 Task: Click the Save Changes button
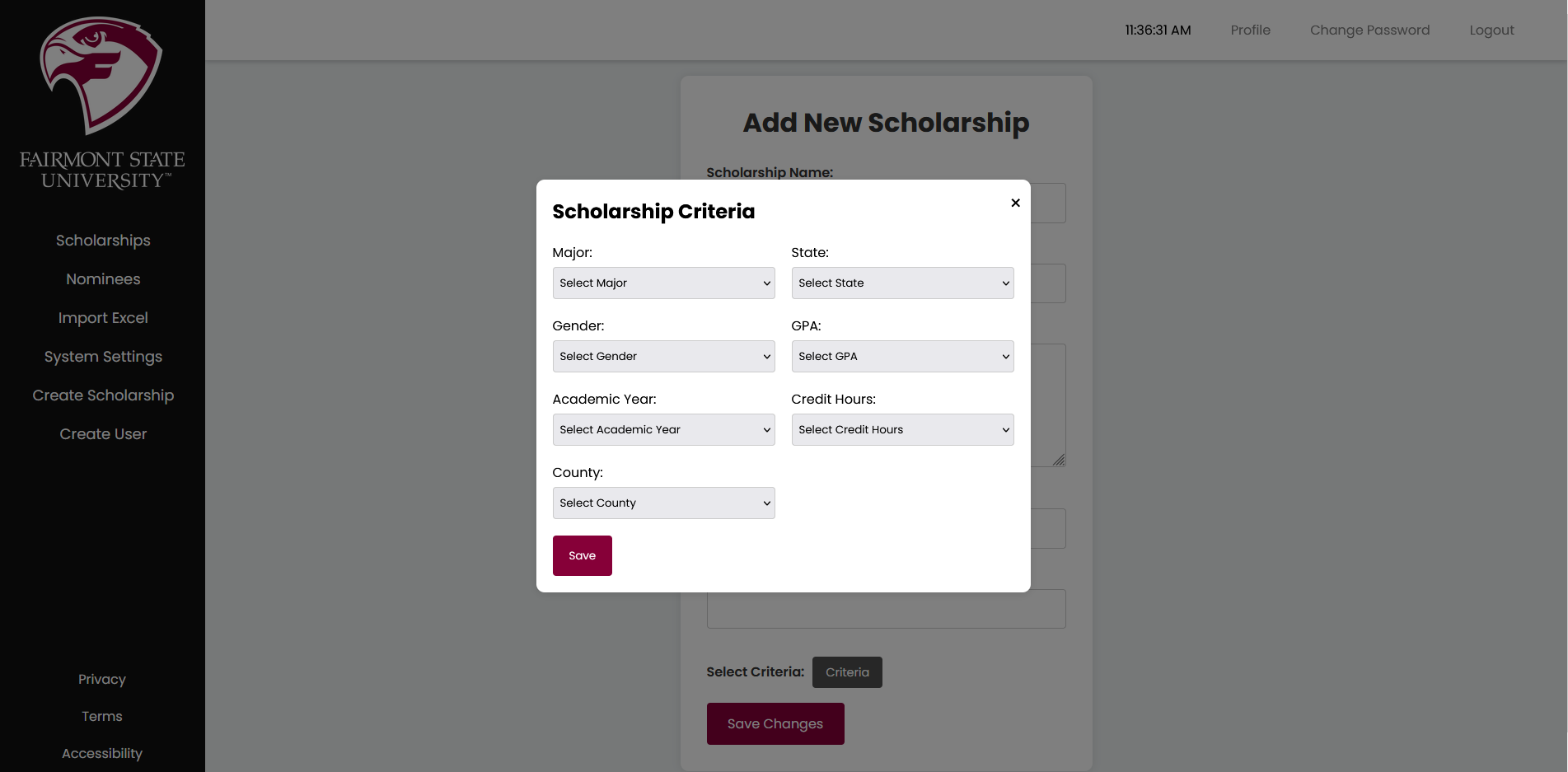coord(775,723)
